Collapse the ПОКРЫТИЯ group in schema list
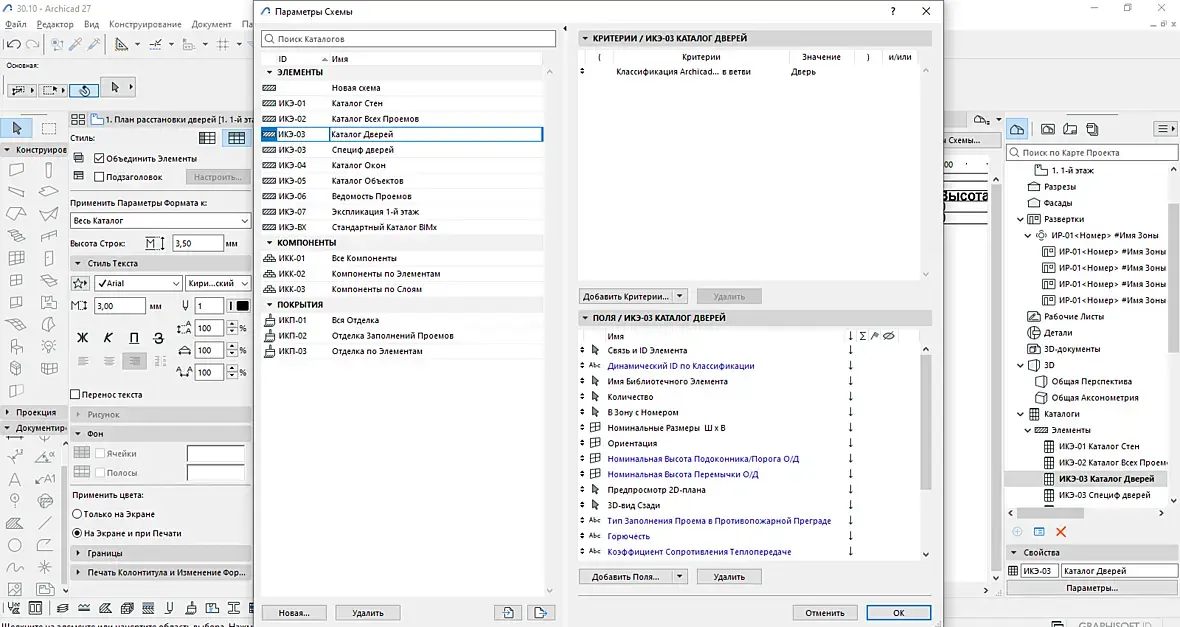This screenshot has width=1180, height=627. (269, 305)
